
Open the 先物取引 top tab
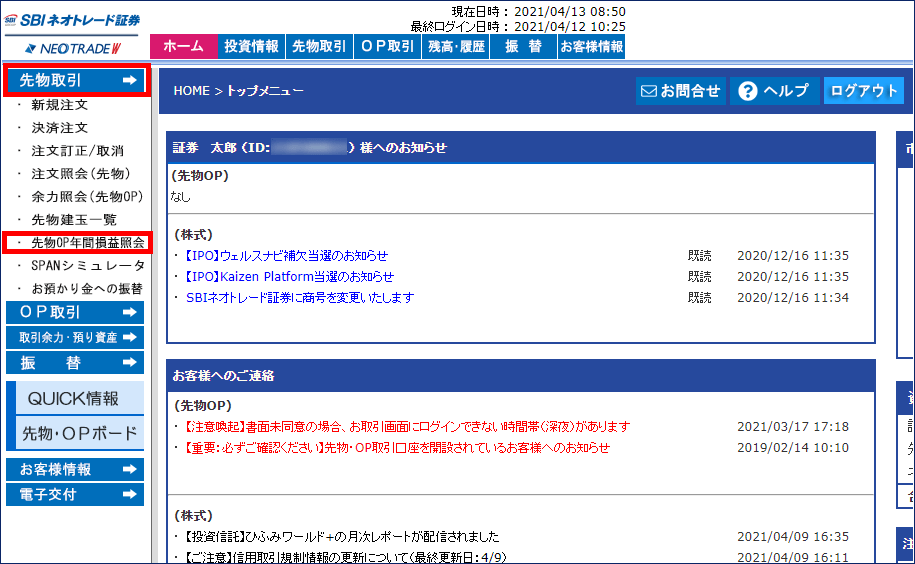tap(319, 47)
